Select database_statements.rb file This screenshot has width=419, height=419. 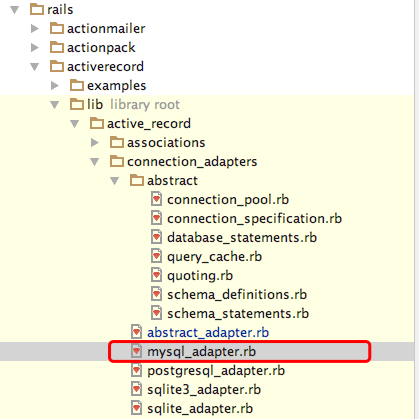[x=242, y=238]
